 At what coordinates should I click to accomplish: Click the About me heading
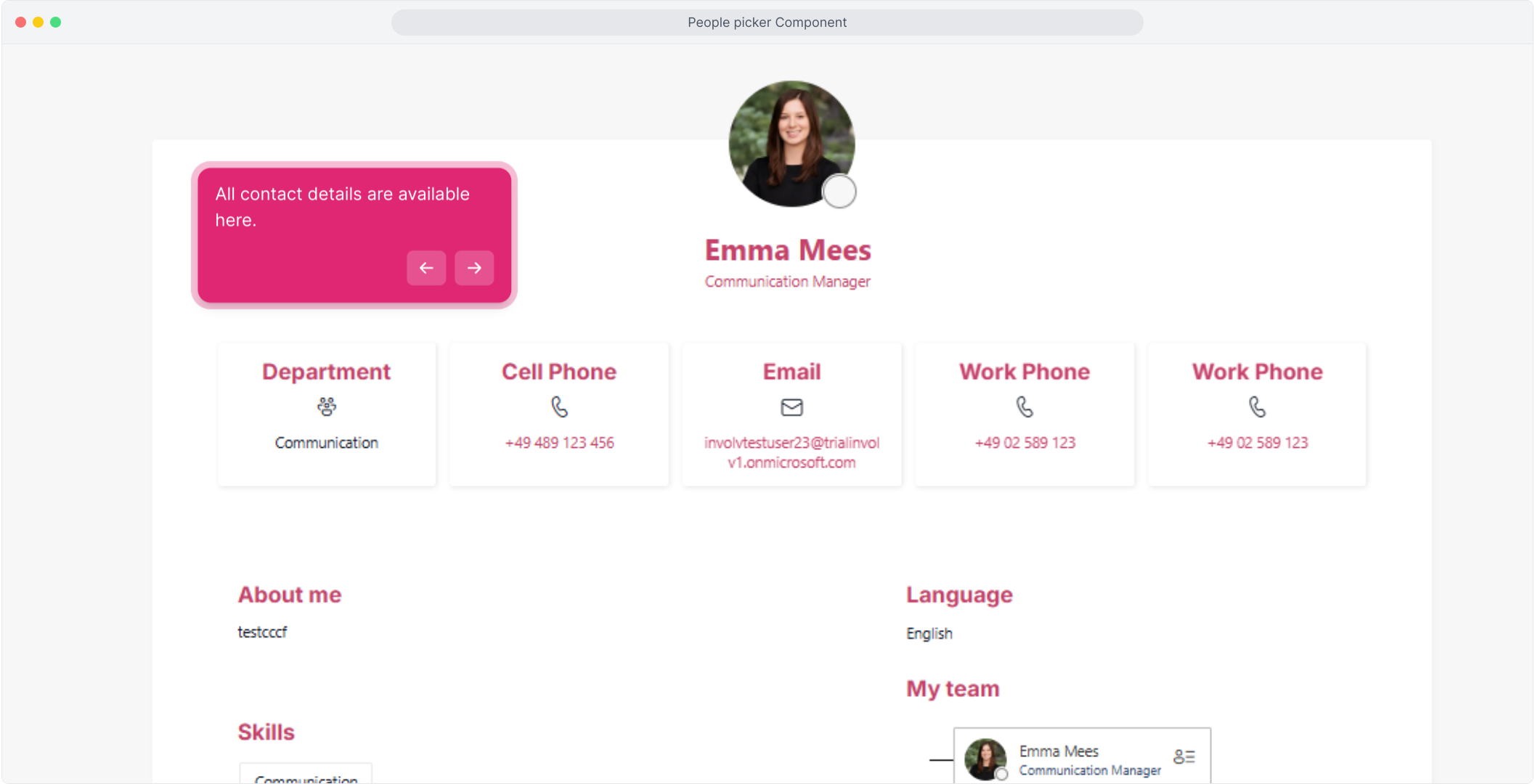click(290, 595)
